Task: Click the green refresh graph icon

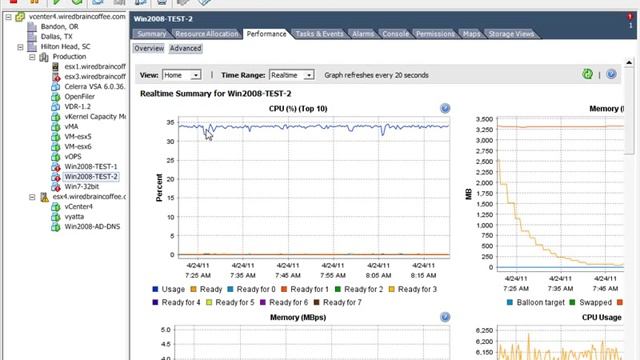Action: [587, 74]
